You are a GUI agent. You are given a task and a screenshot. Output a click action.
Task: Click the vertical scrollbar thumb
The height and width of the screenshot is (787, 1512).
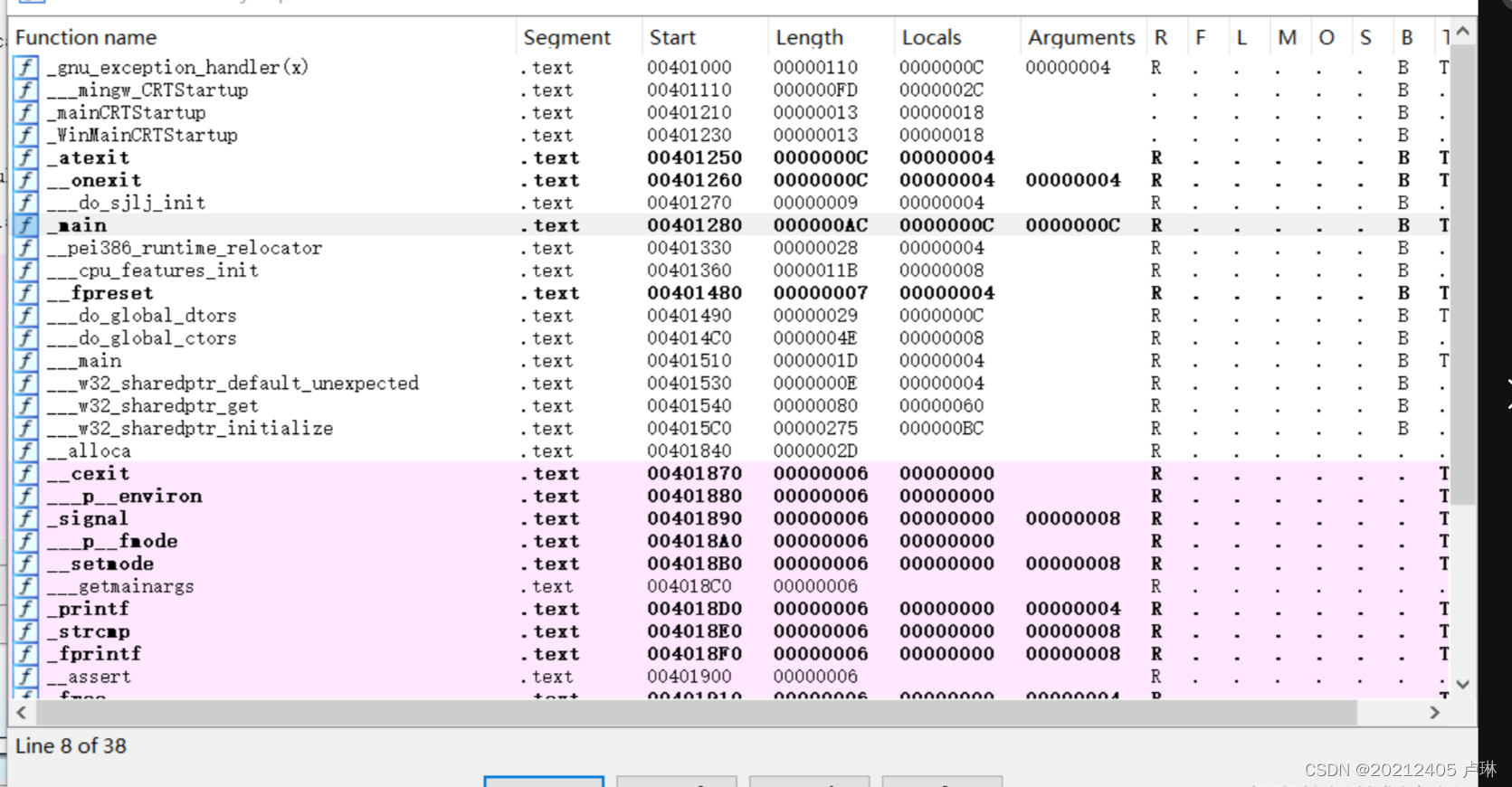coord(1463,274)
